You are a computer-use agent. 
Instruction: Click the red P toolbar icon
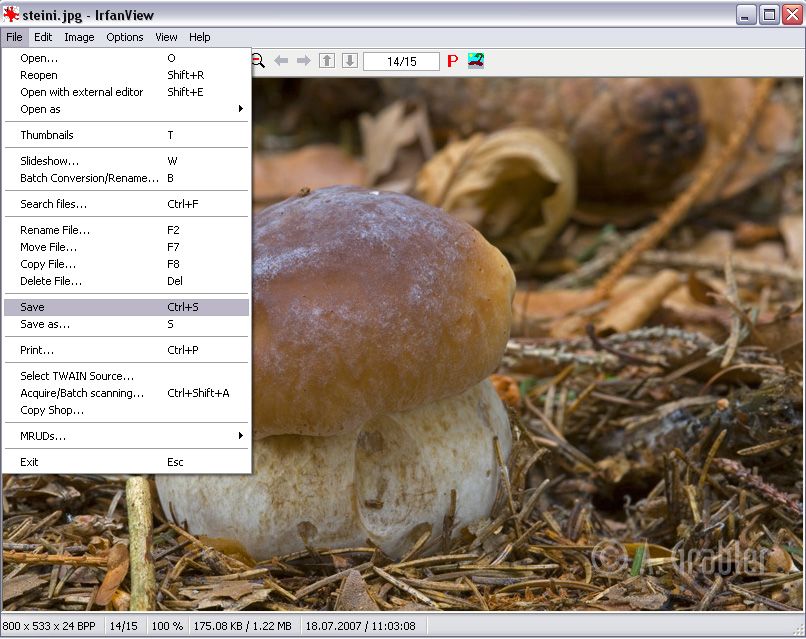tap(452, 61)
